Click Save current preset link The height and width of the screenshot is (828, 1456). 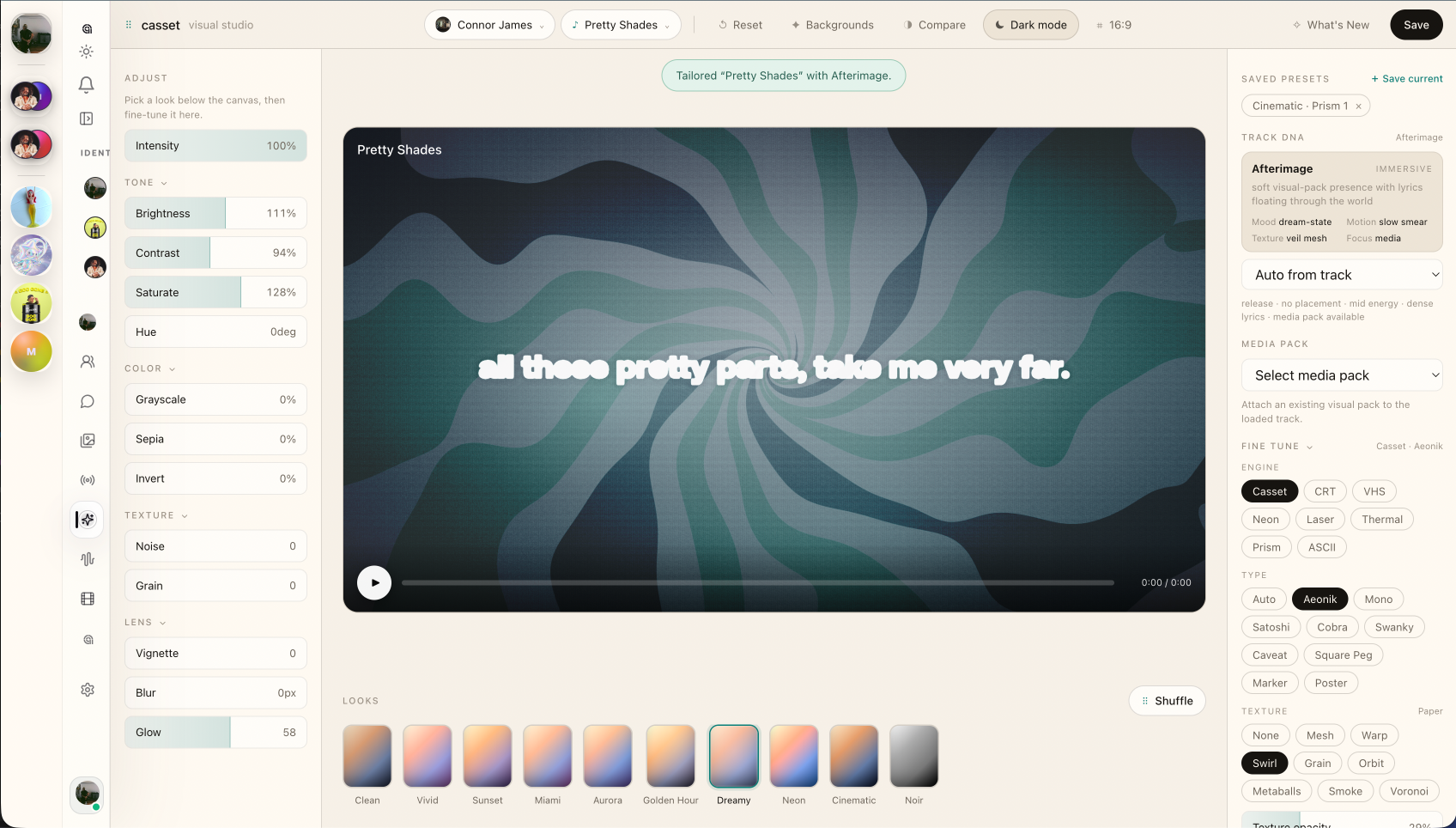1407,79
